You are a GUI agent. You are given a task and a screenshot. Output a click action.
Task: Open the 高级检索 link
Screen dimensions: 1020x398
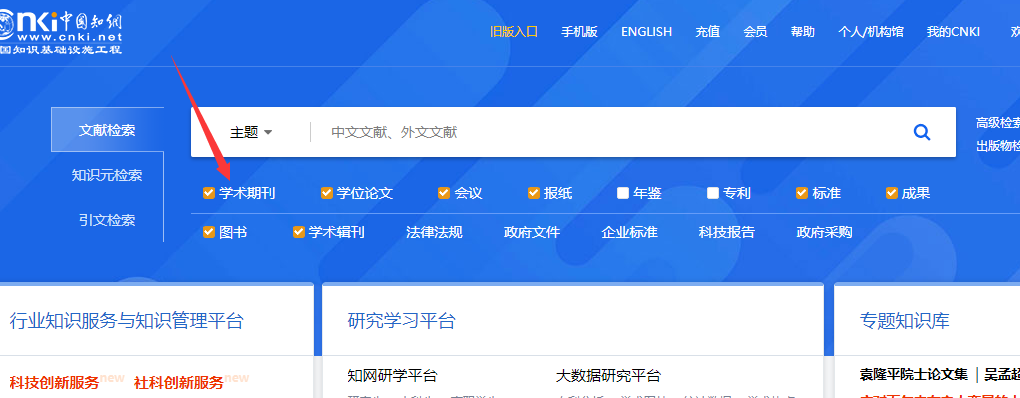(x=998, y=123)
